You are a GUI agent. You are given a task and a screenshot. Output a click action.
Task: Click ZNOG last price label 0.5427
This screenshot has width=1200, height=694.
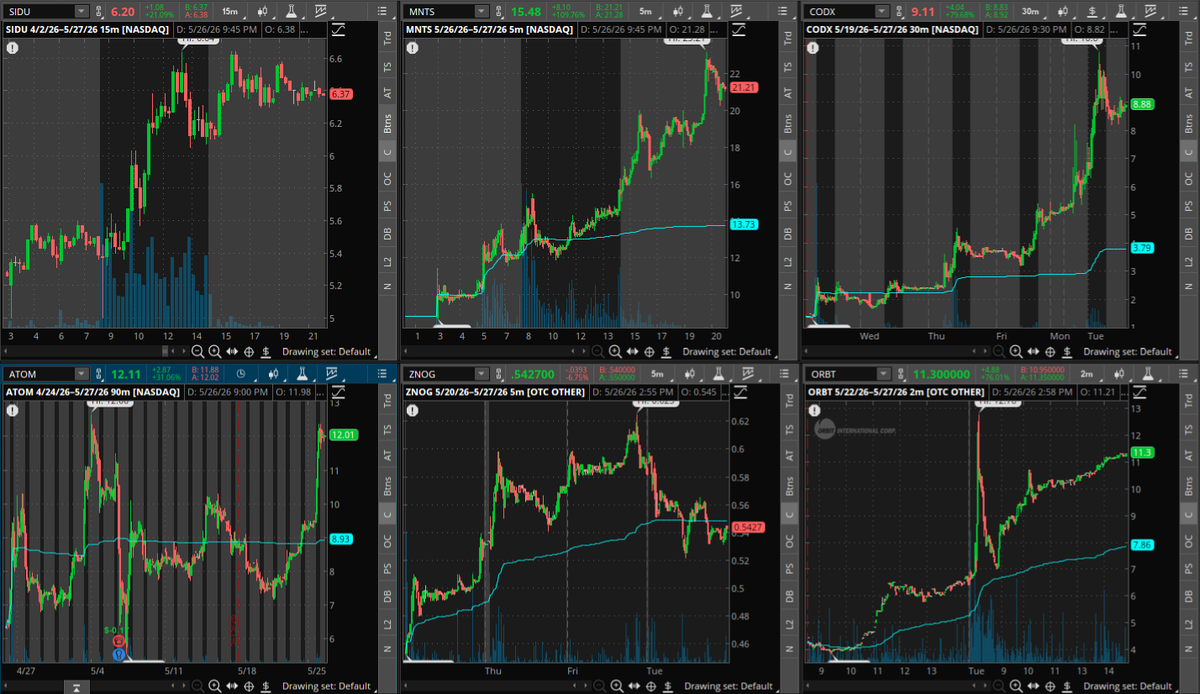point(747,527)
